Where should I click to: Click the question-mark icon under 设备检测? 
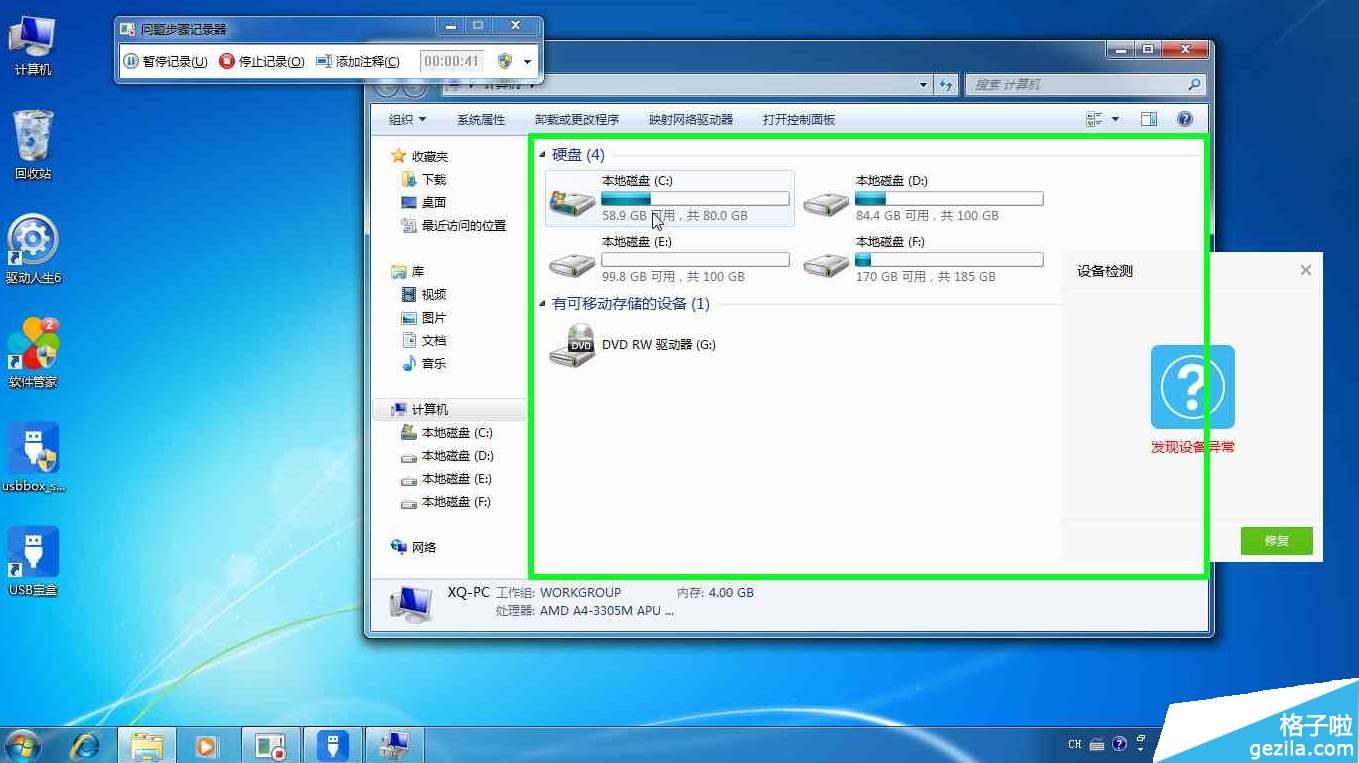coord(1192,387)
